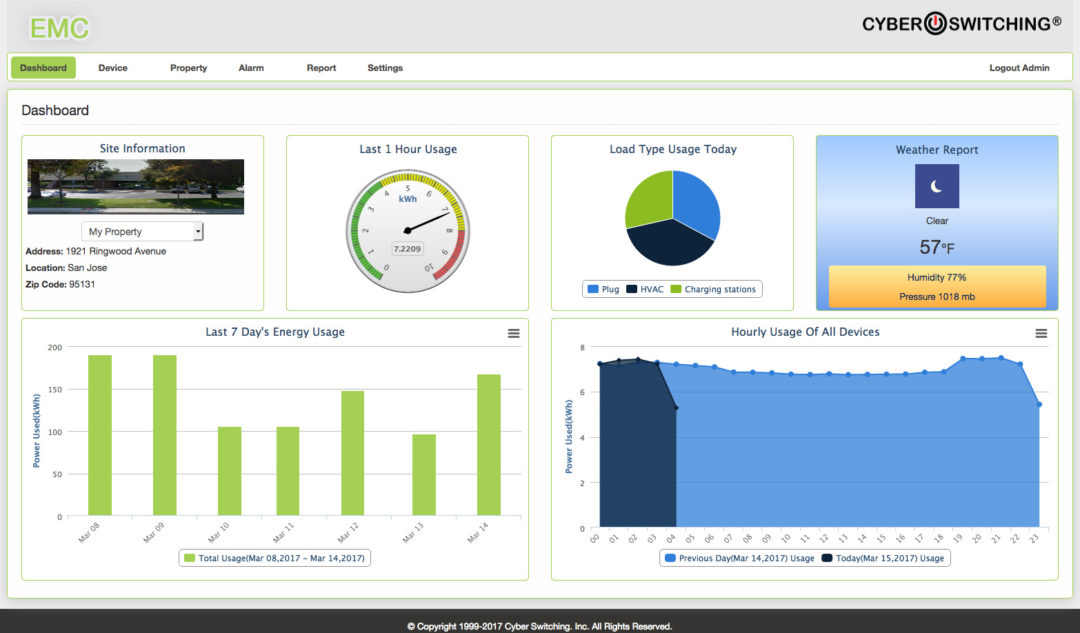Click the Last 1 Hour Usage title
This screenshot has height=633, width=1080.
(x=408, y=149)
